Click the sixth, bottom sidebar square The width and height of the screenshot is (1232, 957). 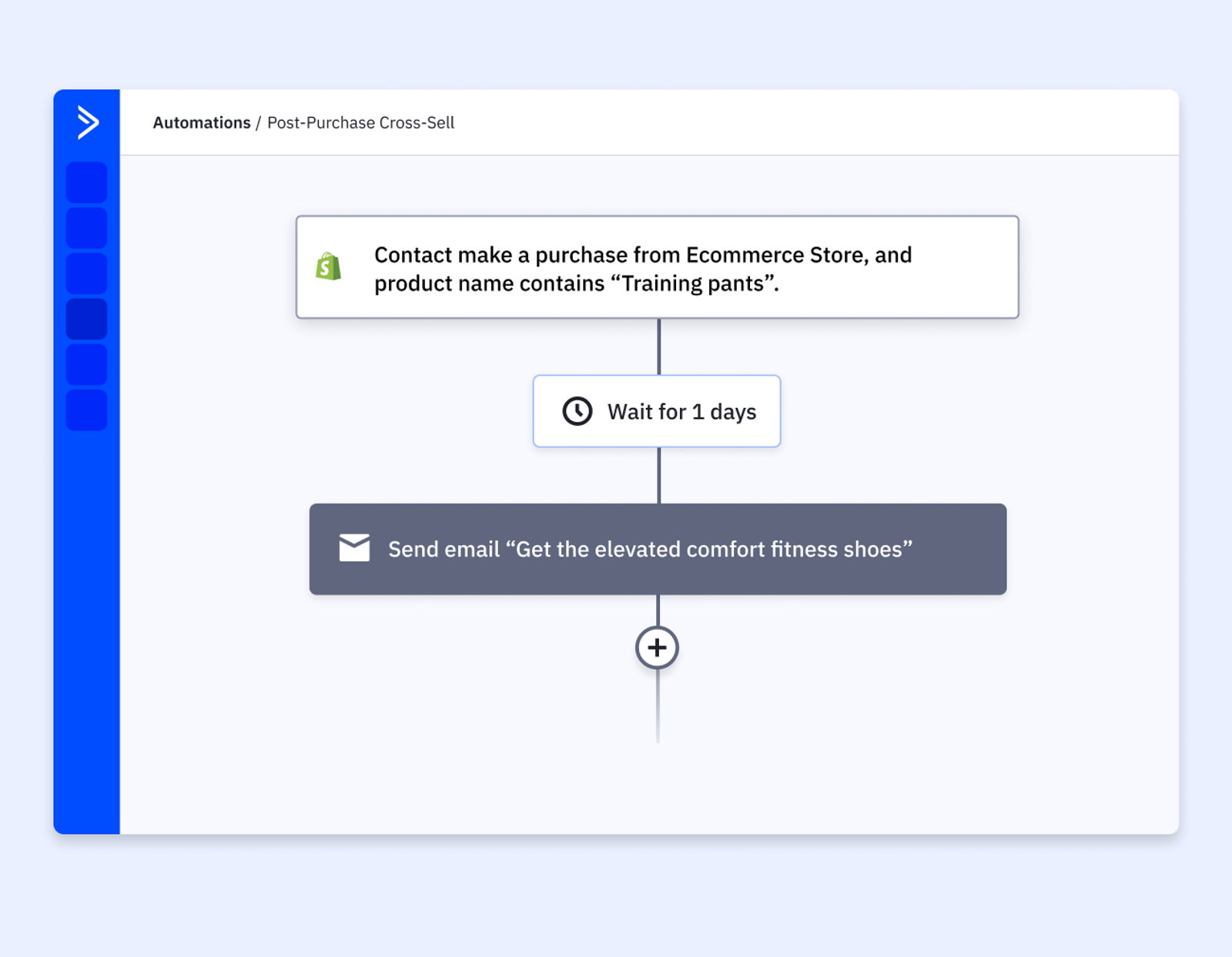(86, 410)
